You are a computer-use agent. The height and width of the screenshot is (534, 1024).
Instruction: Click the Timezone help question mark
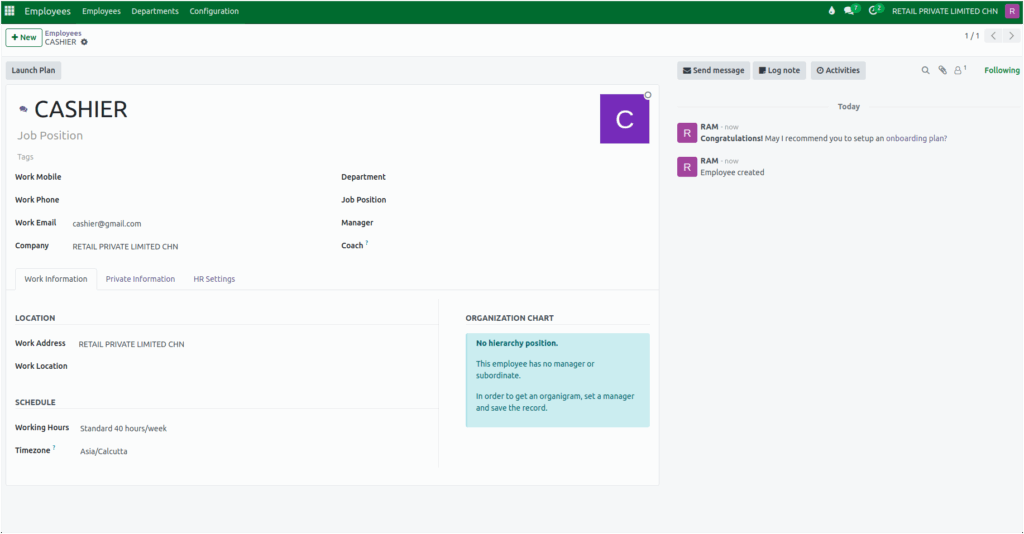click(54, 448)
